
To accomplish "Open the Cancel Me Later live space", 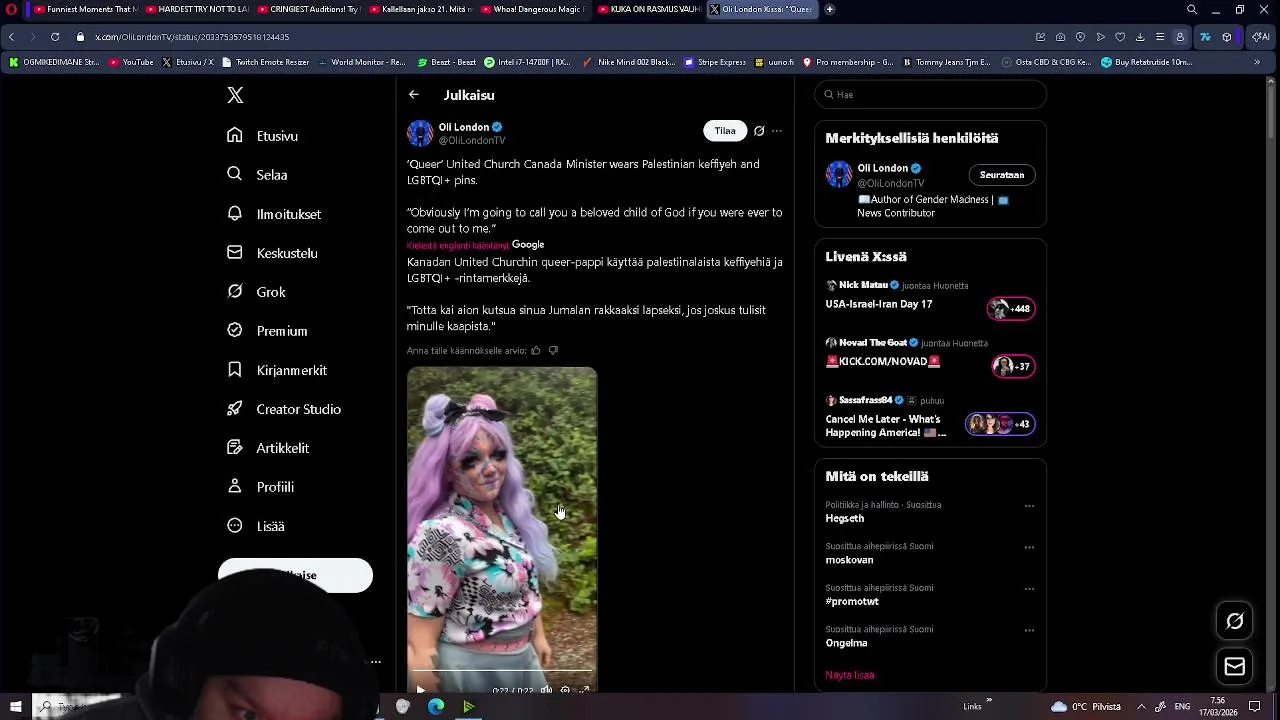I will coord(930,418).
